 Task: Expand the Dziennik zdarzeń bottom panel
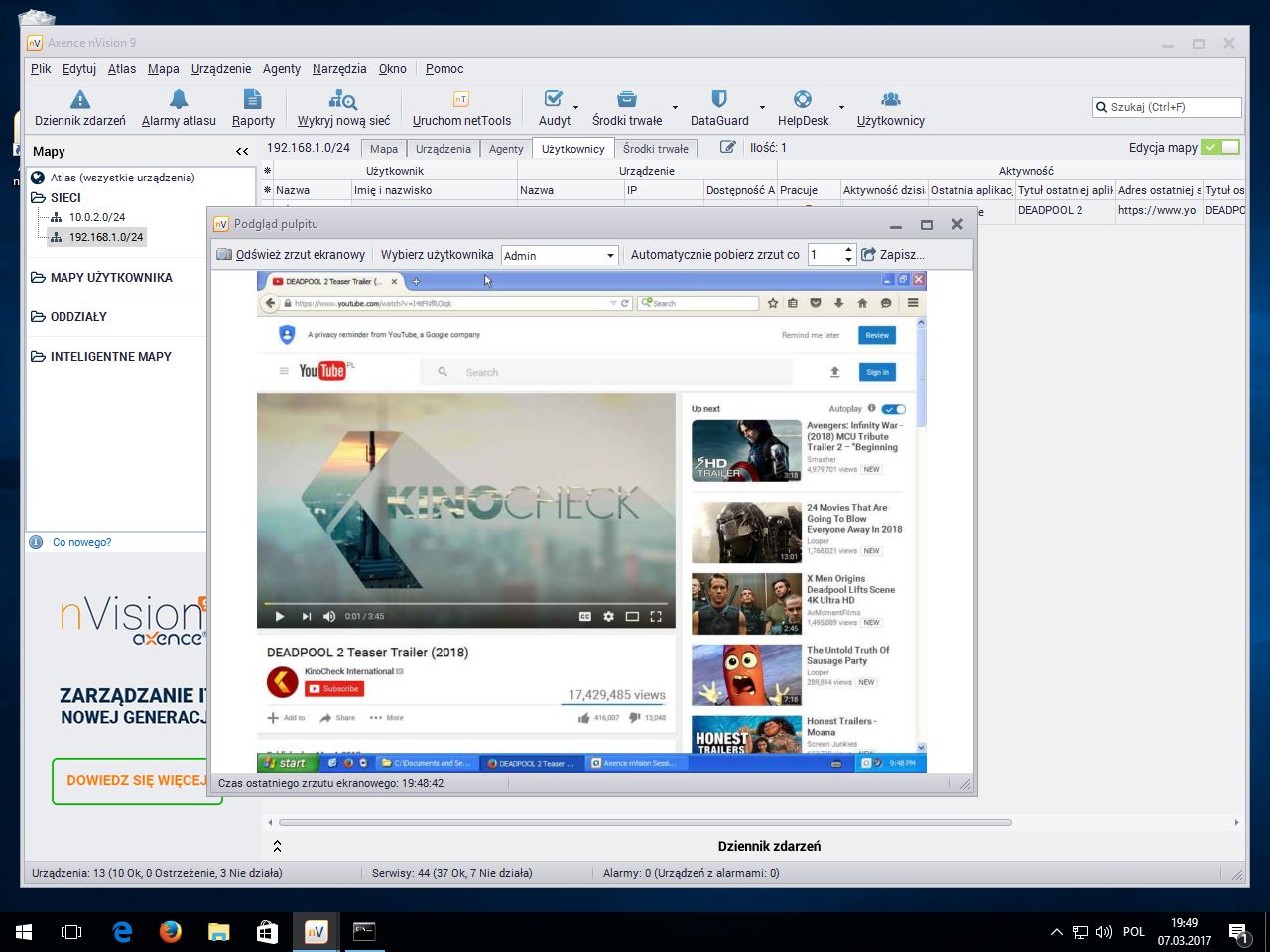277,846
